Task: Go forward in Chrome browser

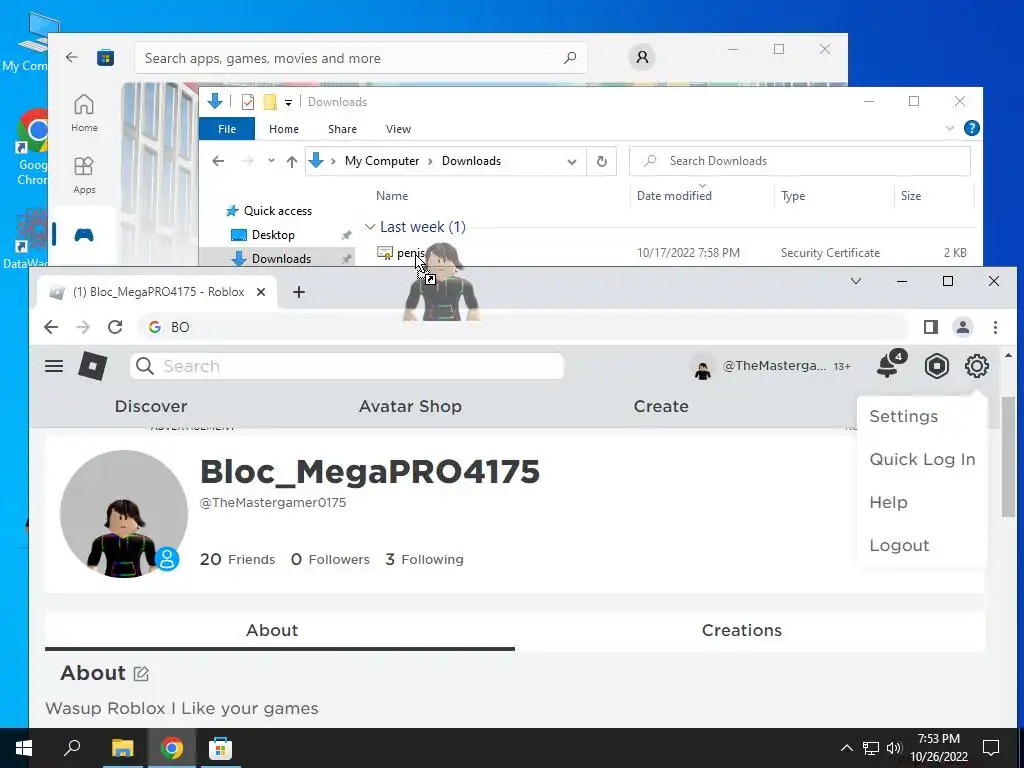Action: 83,327
